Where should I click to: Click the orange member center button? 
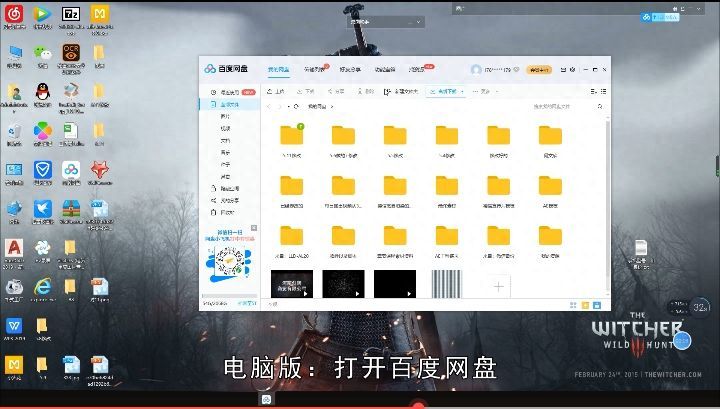[x=539, y=70]
